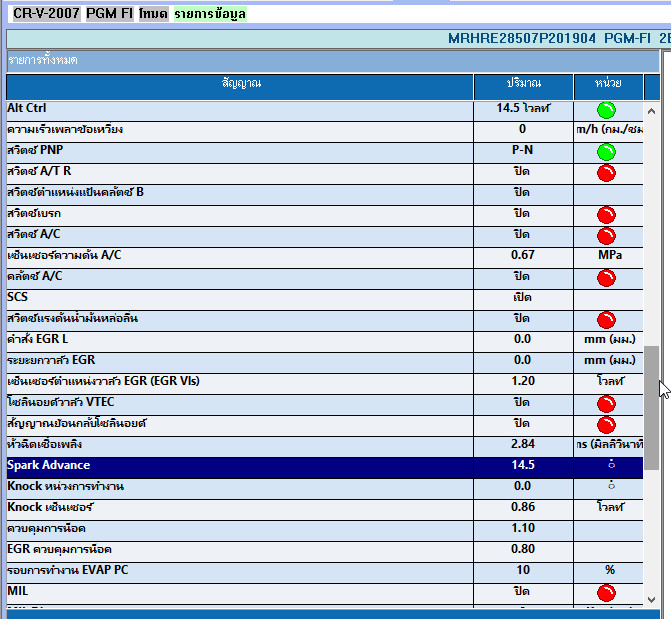The width and height of the screenshot is (671, 619).
Task: Click the red indicator for สวิตช์ A/T R
Action: [x=606, y=173]
